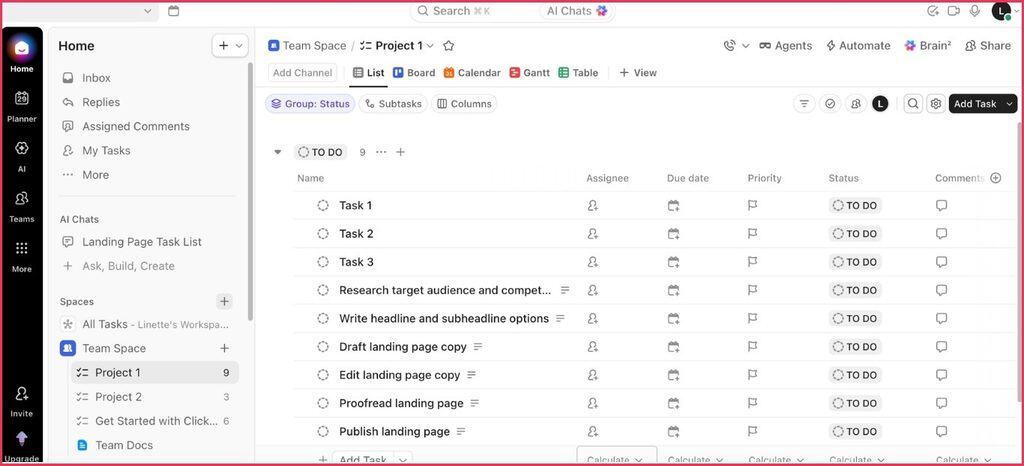Toggle status circle of Research target audience task
The width and height of the screenshot is (1024, 466).
tap(323, 290)
